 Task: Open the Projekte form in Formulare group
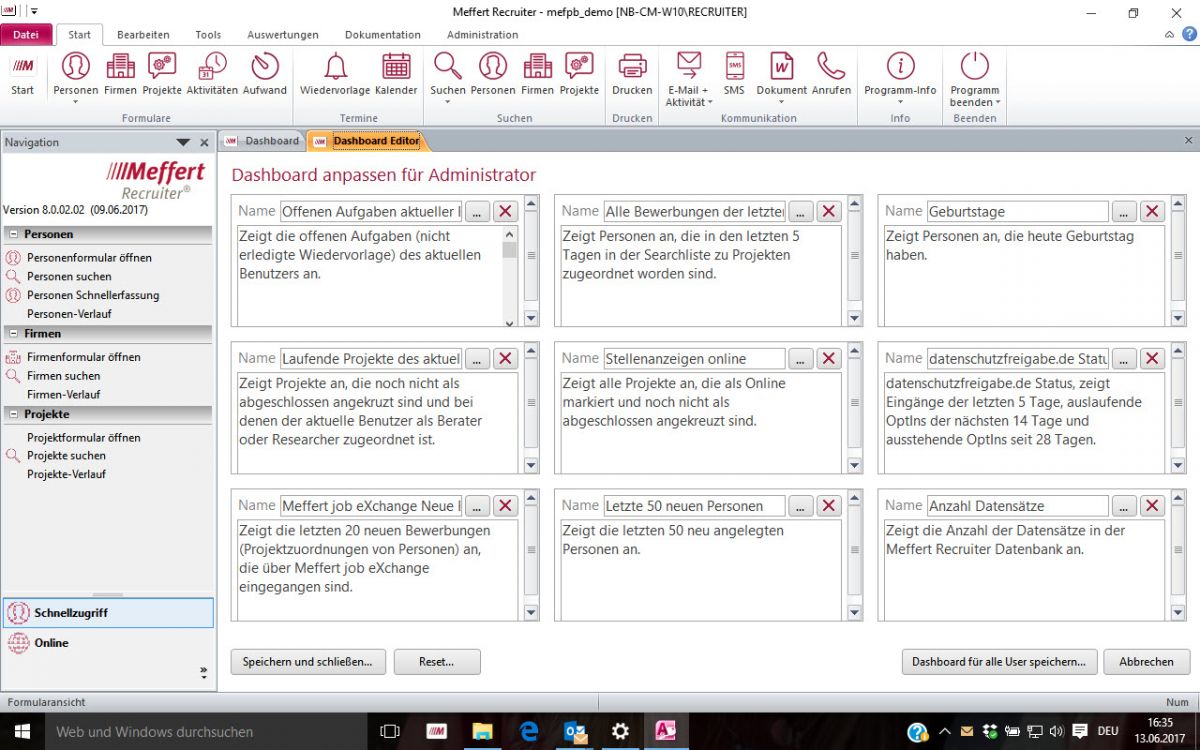click(x=162, y=73)
